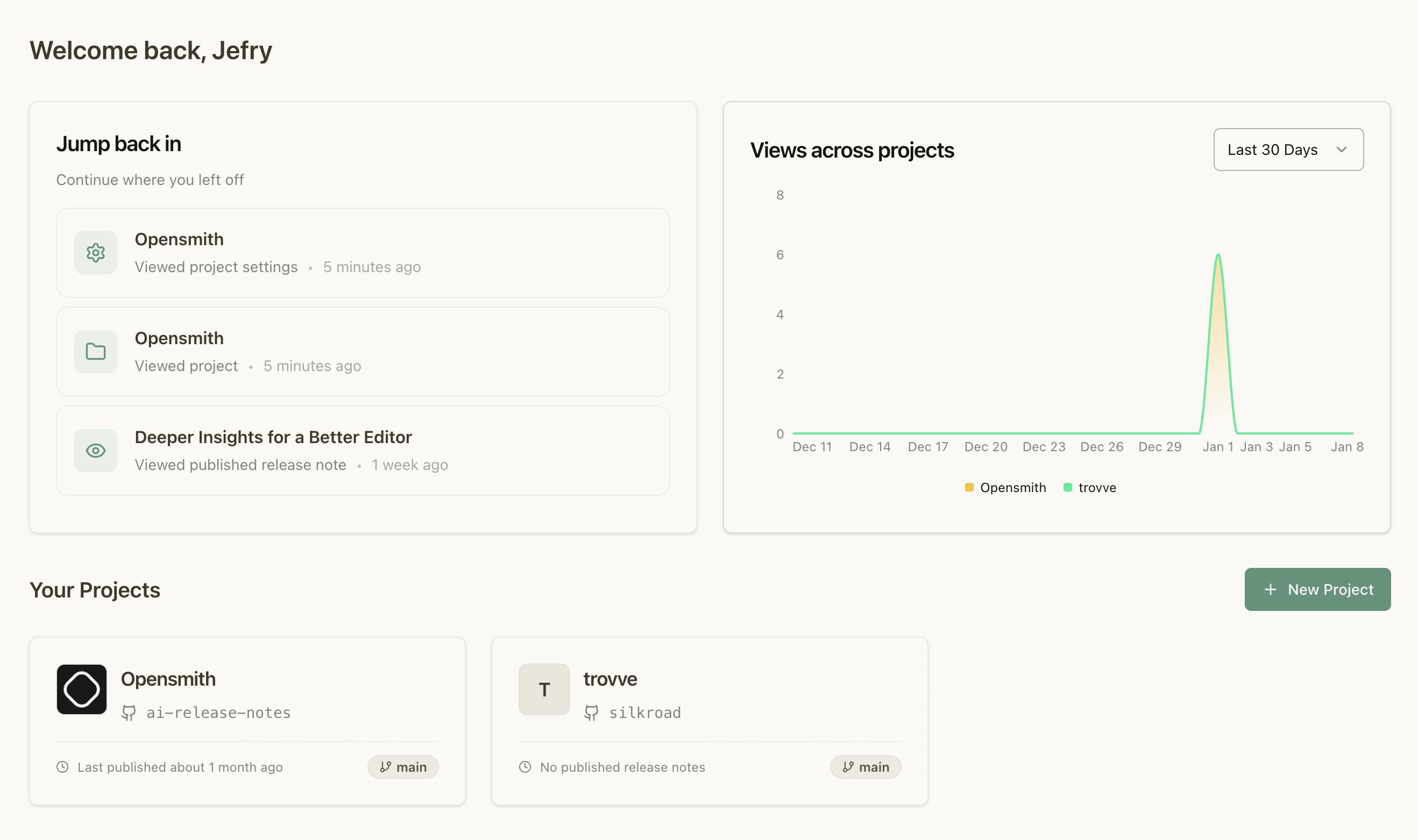This screenshot has width=1418, height=840.
Task: Open the Opensmith project settings activity entry
Action: pyautogui.click(x=362, y=252)
